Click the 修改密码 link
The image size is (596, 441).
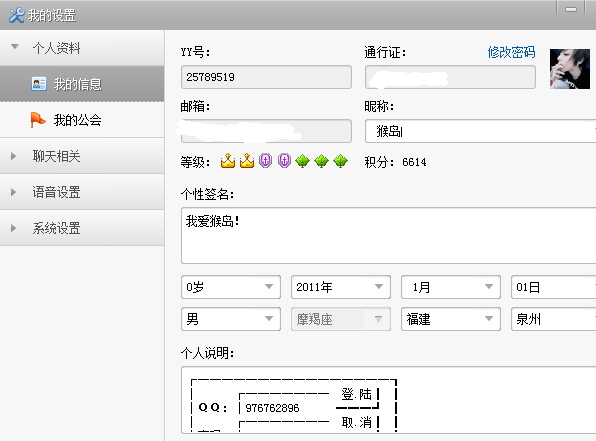511,52
